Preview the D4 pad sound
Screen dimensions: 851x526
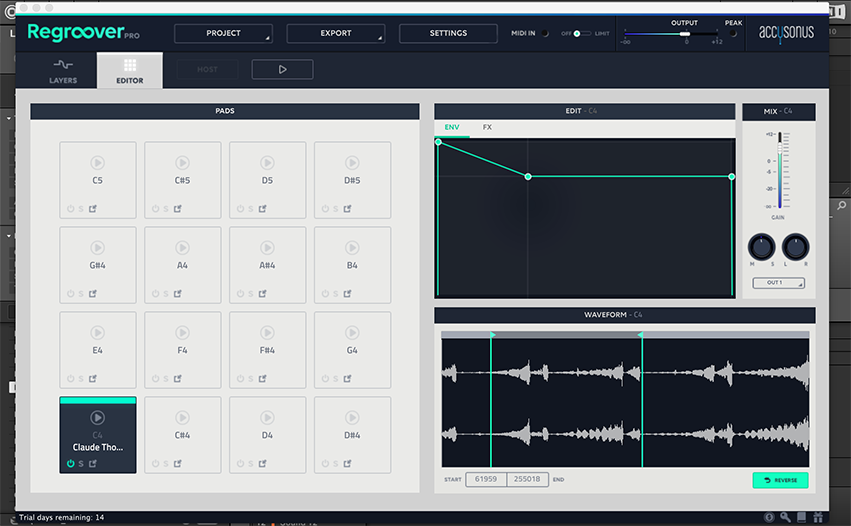coord(267,417)
